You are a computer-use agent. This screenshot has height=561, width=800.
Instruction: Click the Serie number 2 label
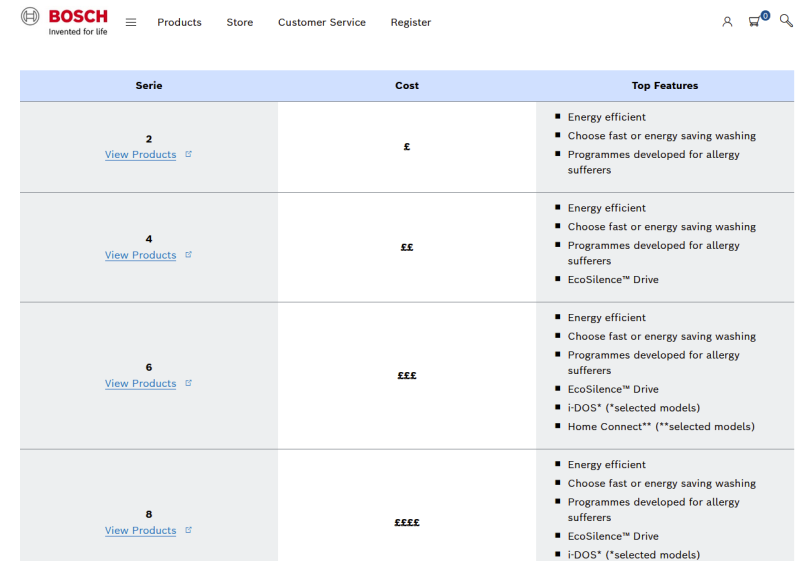tap(149, 139)
